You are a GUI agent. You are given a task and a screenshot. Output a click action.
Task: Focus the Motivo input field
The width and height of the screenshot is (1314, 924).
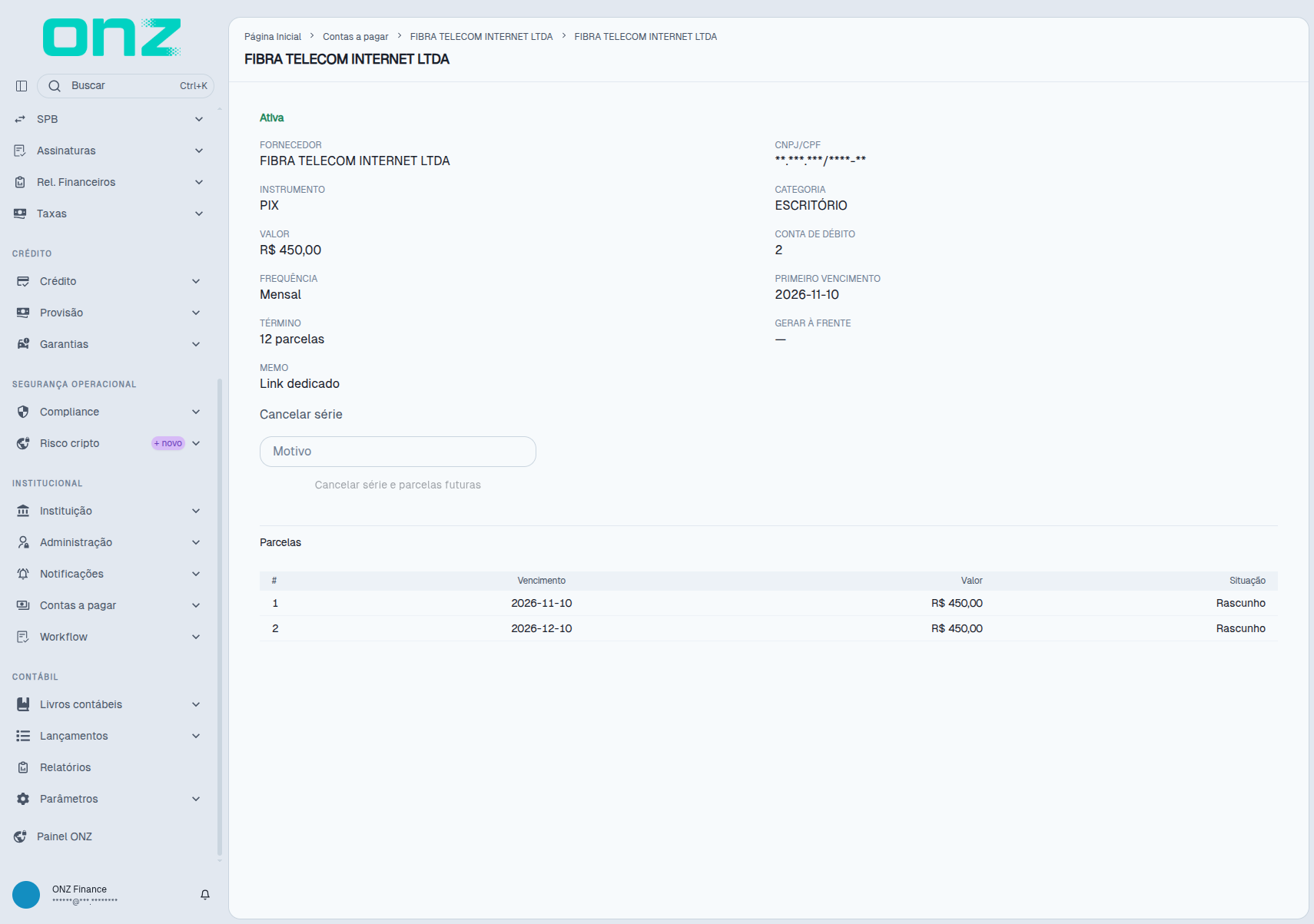[398, 452]
